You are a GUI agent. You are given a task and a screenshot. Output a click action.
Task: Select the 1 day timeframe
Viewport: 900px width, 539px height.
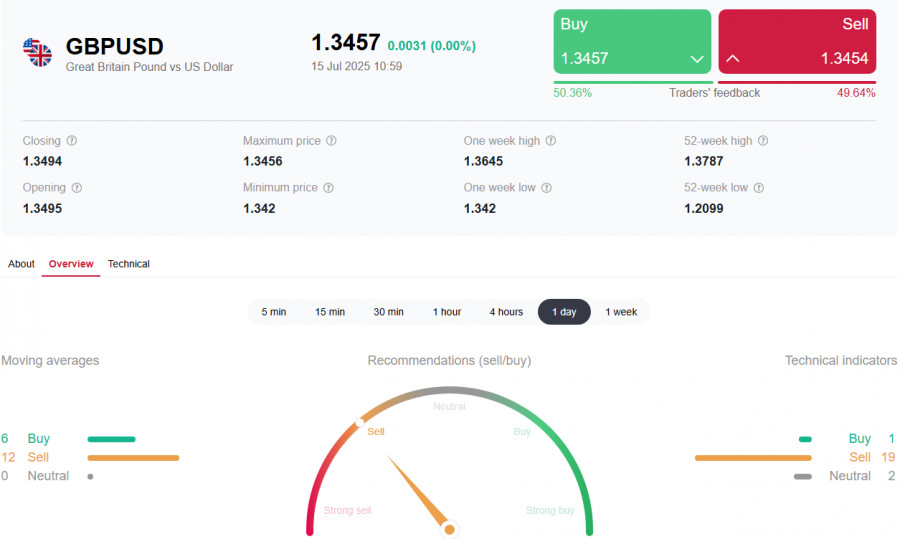(564, 312)
